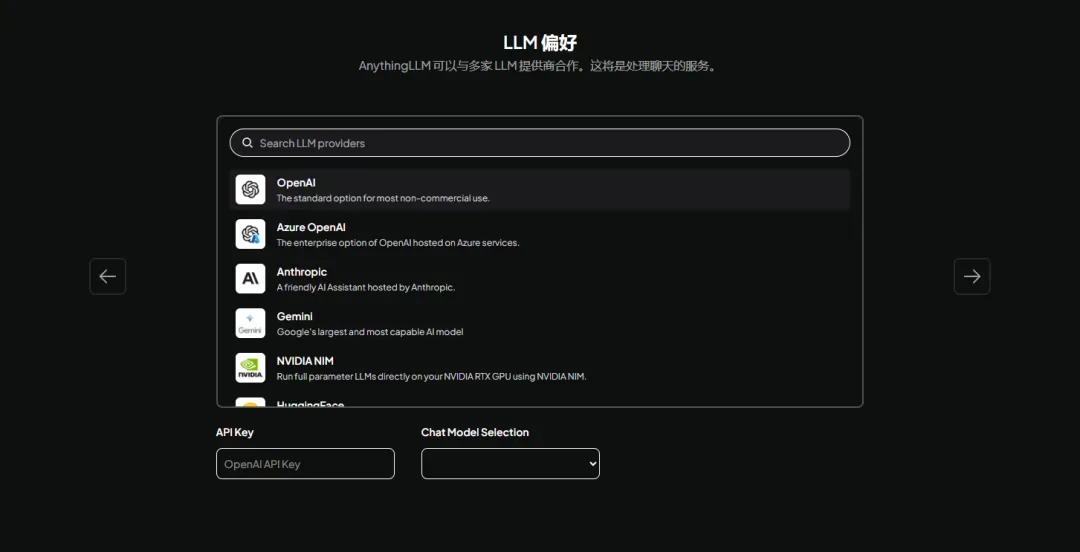Open the Chat Model Selection dropdown

pyautogui.click(x=510, y=464)
